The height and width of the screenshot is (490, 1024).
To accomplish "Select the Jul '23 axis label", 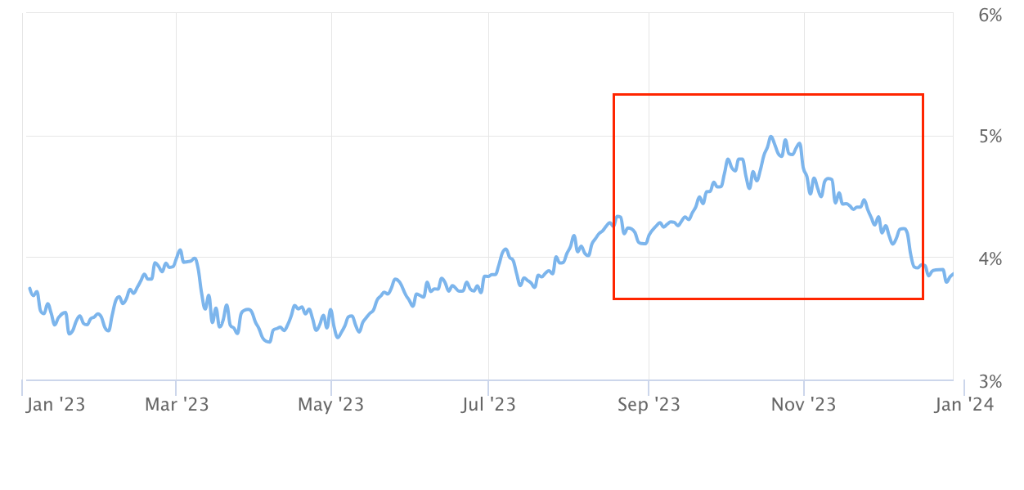I will point(488,405).
